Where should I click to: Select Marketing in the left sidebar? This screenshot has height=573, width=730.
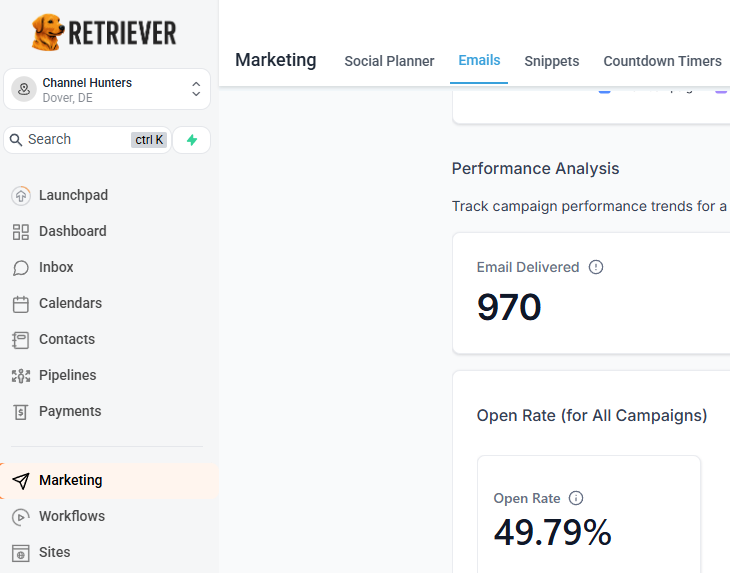click(x=70, y=480)
